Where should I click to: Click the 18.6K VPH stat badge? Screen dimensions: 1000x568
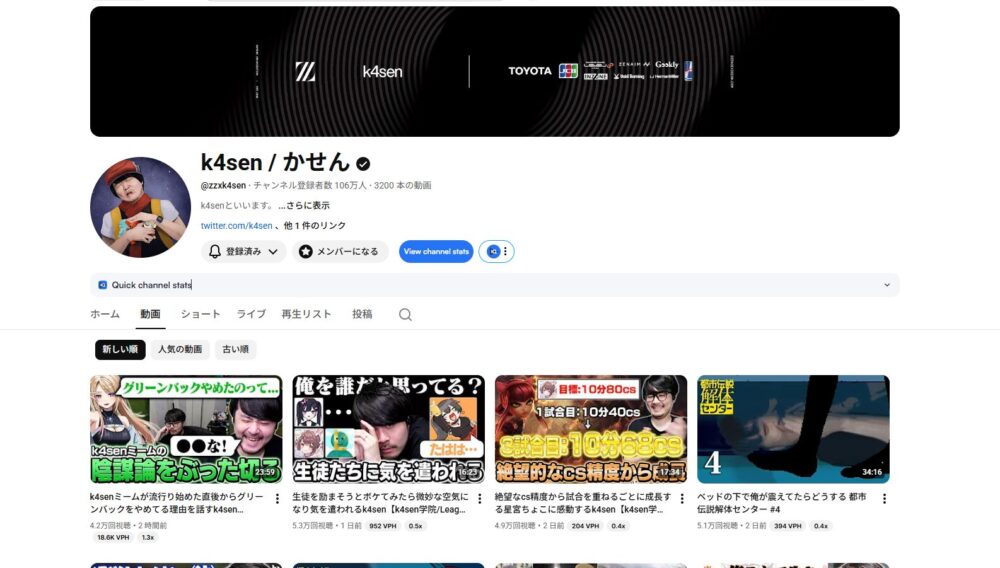[113, 537]
